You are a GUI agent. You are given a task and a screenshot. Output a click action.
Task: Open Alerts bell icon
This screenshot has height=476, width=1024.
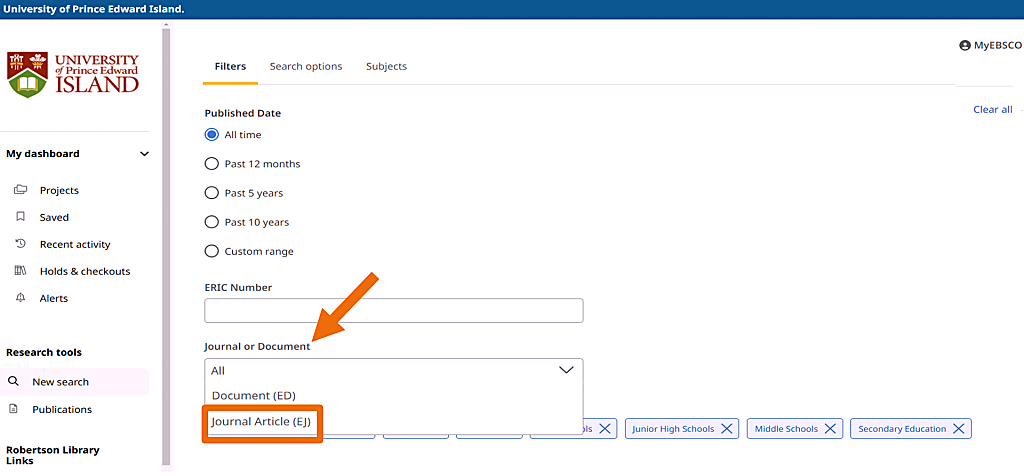(x=20, y=298)
